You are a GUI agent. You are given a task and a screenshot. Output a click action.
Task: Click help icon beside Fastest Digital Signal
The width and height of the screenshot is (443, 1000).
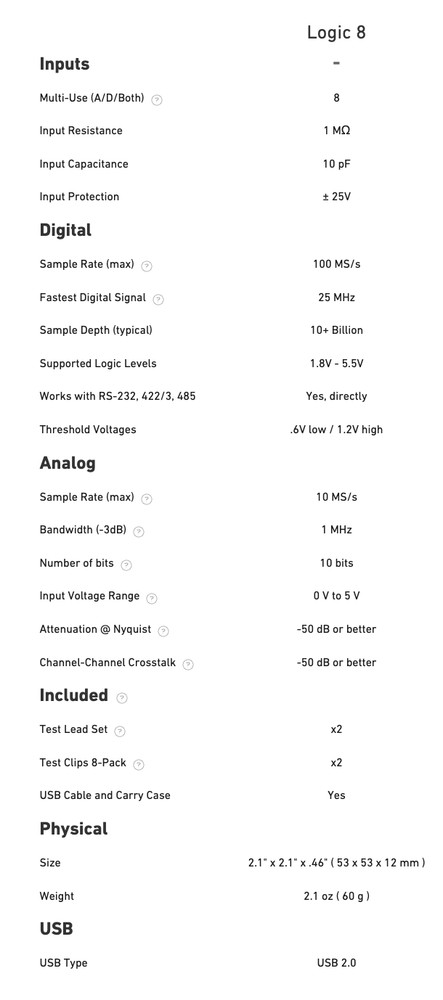click(x=159, y=299)
